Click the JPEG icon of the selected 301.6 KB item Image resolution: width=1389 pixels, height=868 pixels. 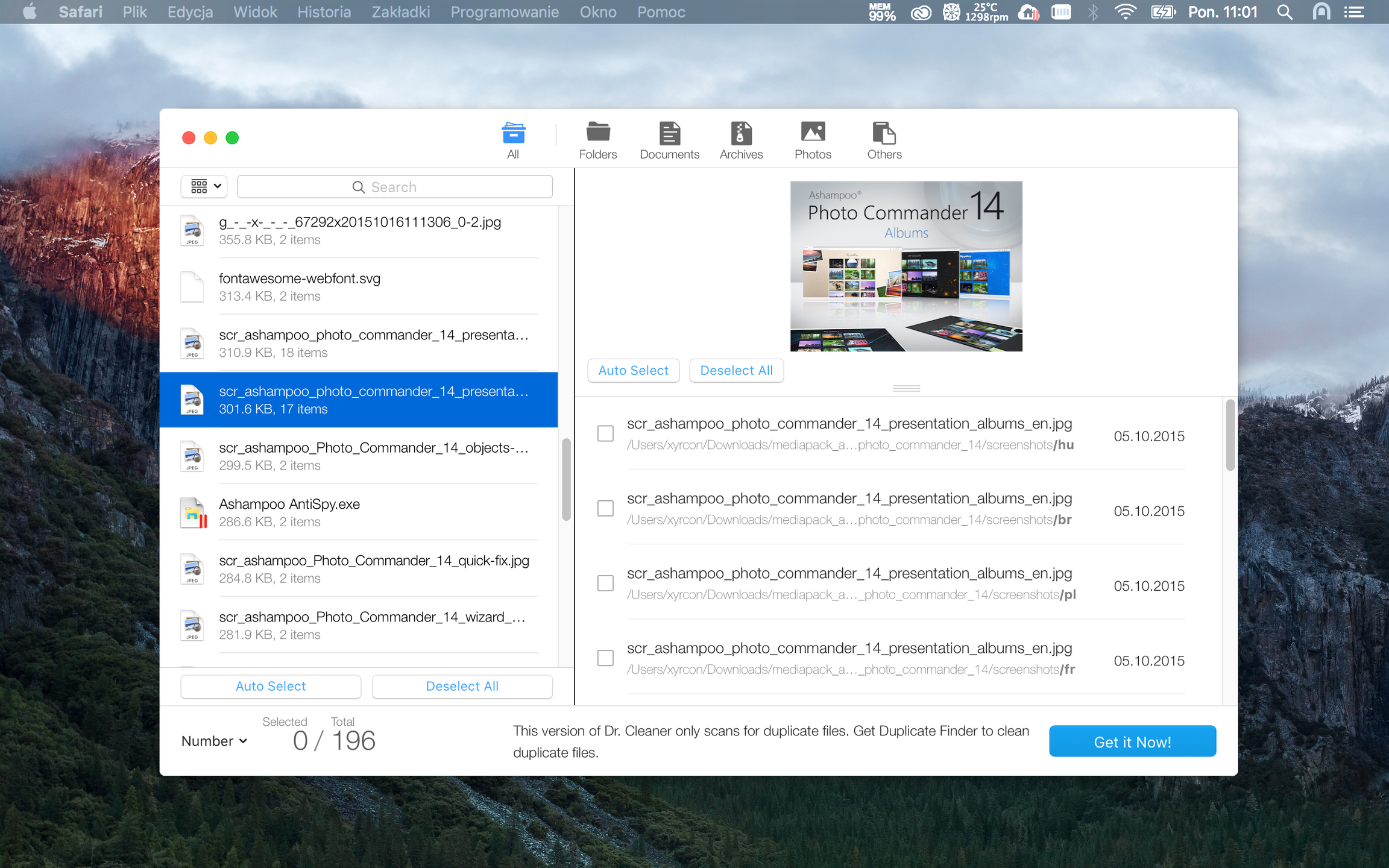point(192,400)
